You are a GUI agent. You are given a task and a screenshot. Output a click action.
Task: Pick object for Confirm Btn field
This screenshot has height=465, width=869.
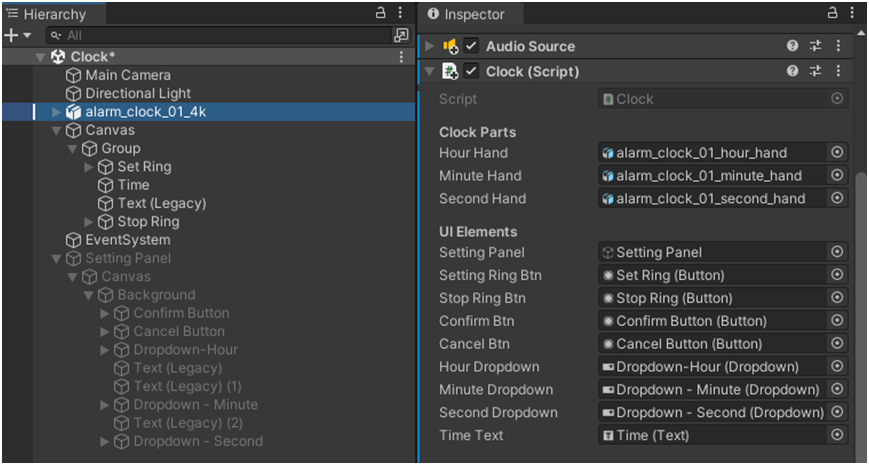pyautogui.click(x=837, y=320)
